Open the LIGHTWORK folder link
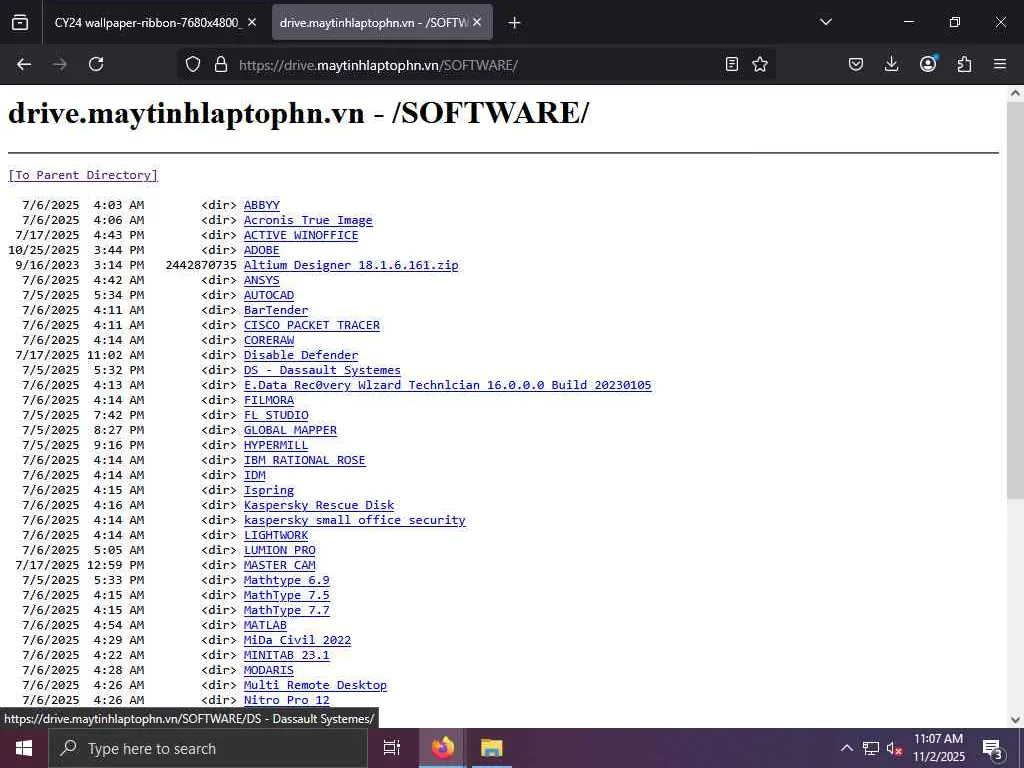 pyautogui.click(x=276, y=536)
